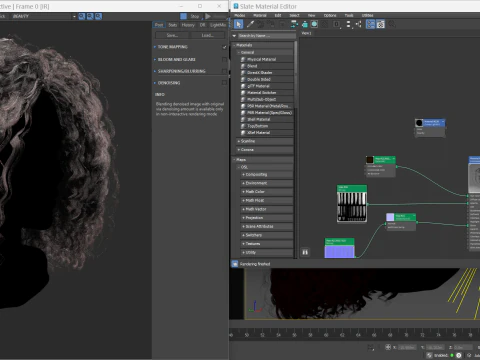
Task: Switch to the History tab
Action: 188,25
